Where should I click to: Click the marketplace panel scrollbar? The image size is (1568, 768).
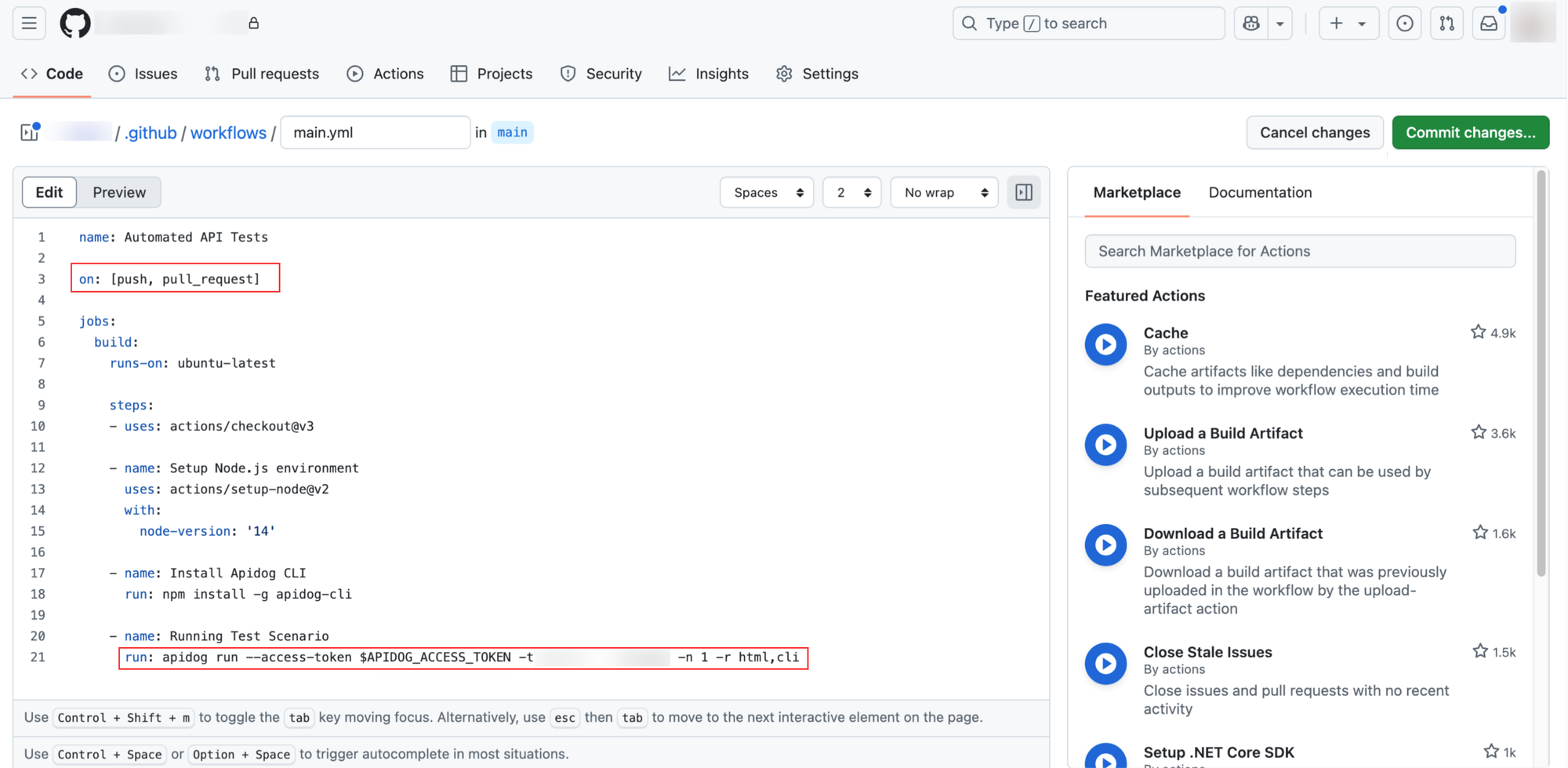tap(1541, 373)
